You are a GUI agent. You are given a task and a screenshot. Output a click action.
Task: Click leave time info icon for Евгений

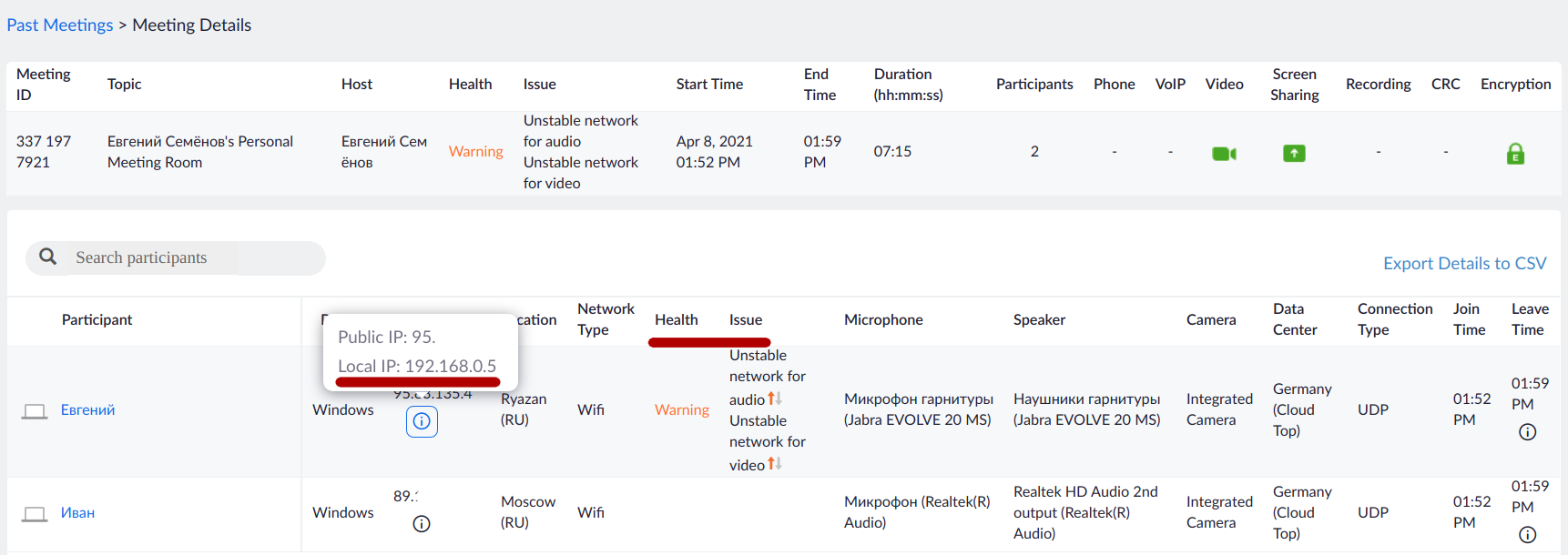click(x=1527, y=432)
